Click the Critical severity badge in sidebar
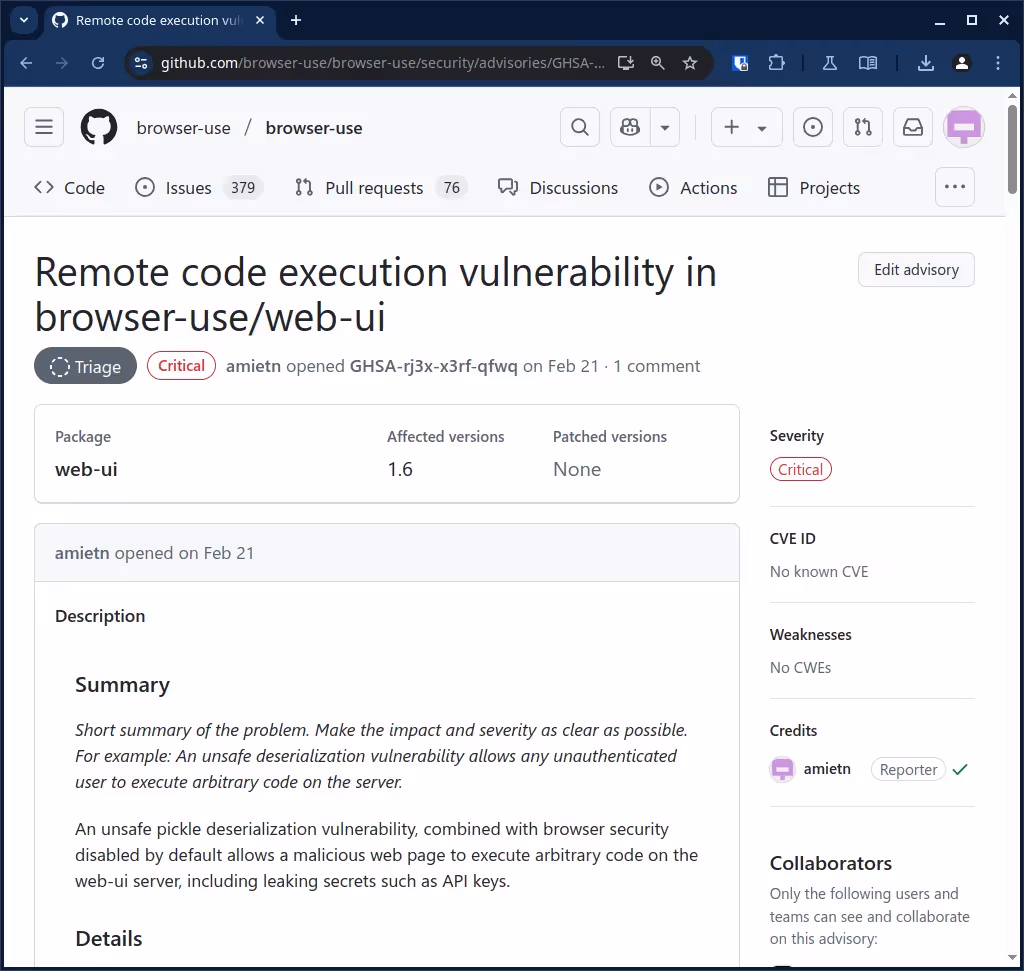This screenshot has height=971, width=1024. point(801,470)
